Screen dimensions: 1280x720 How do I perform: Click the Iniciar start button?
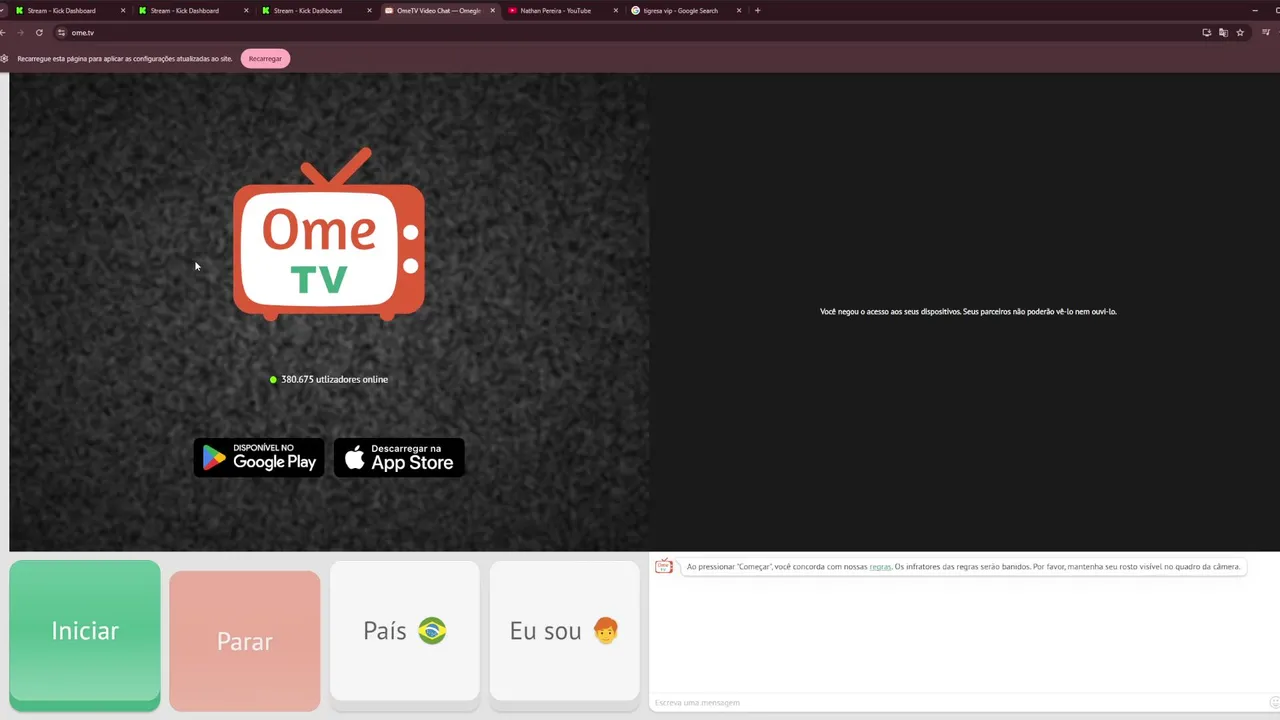(85, 635)
